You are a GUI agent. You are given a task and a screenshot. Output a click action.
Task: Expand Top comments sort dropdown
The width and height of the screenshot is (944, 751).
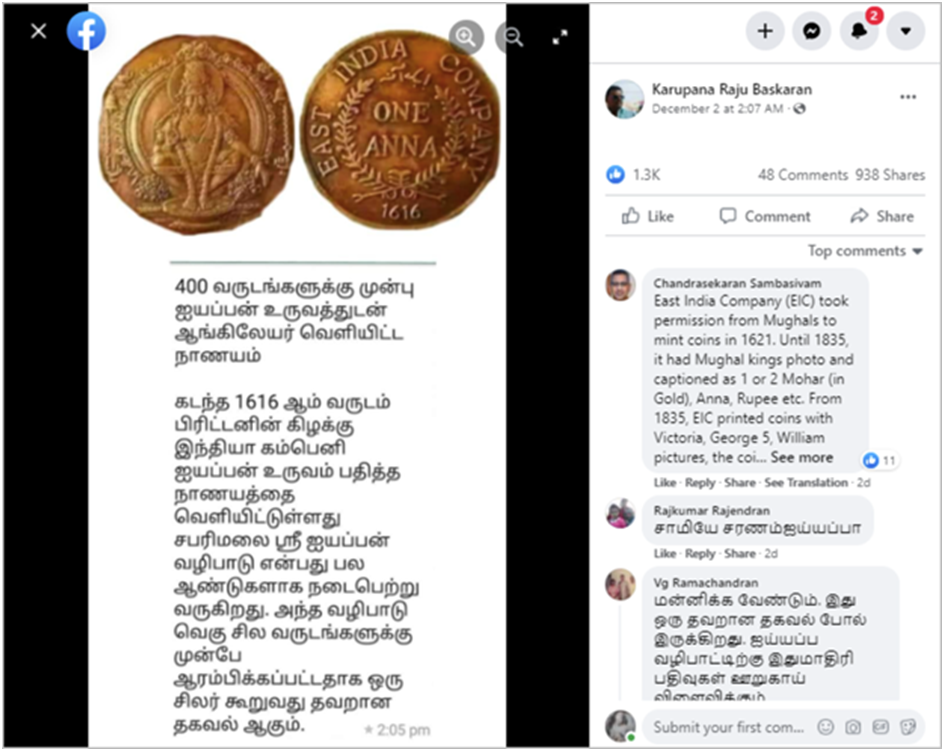[x=865, y=251]
